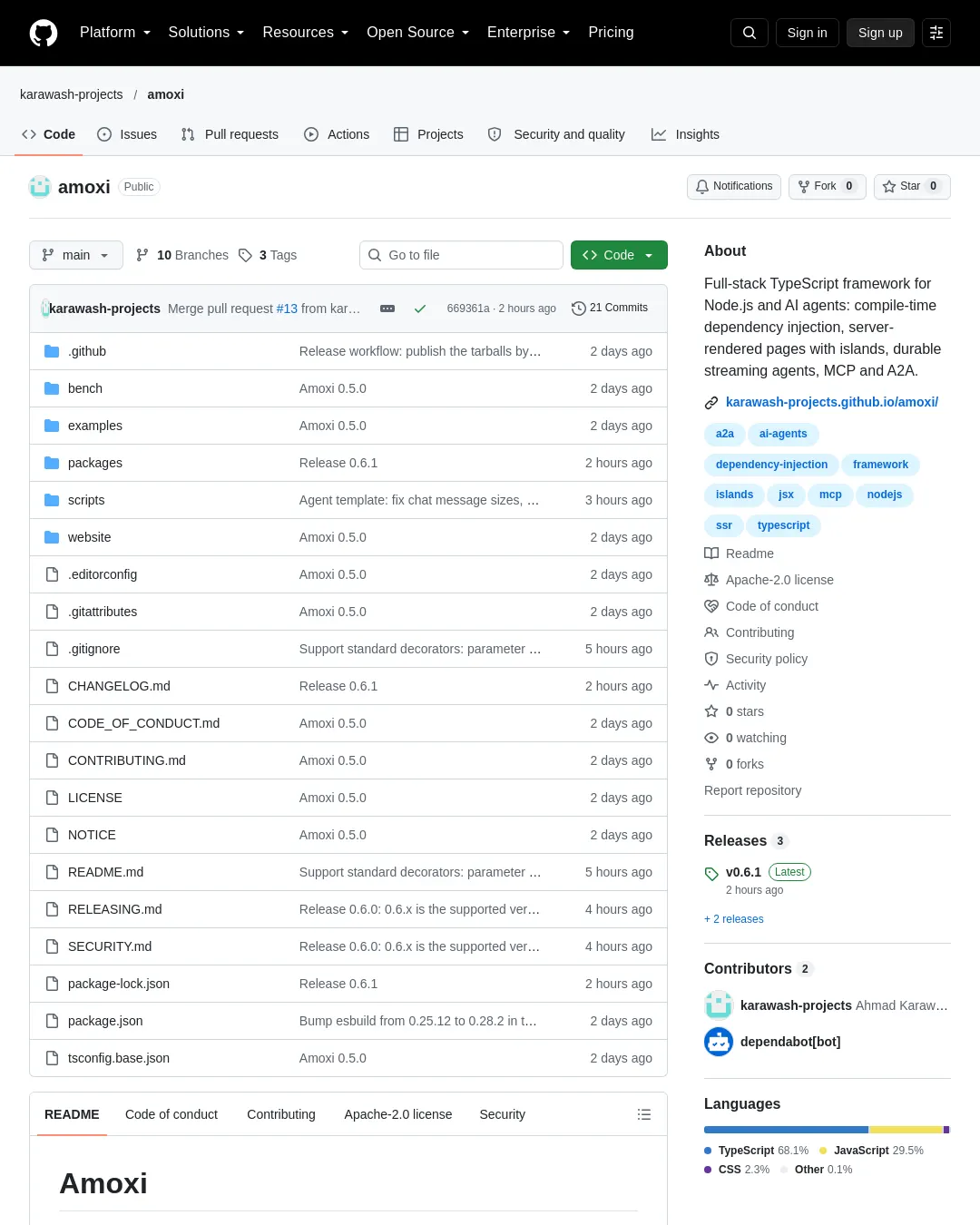Click the pulse icon next to Activity

[711, 685]
